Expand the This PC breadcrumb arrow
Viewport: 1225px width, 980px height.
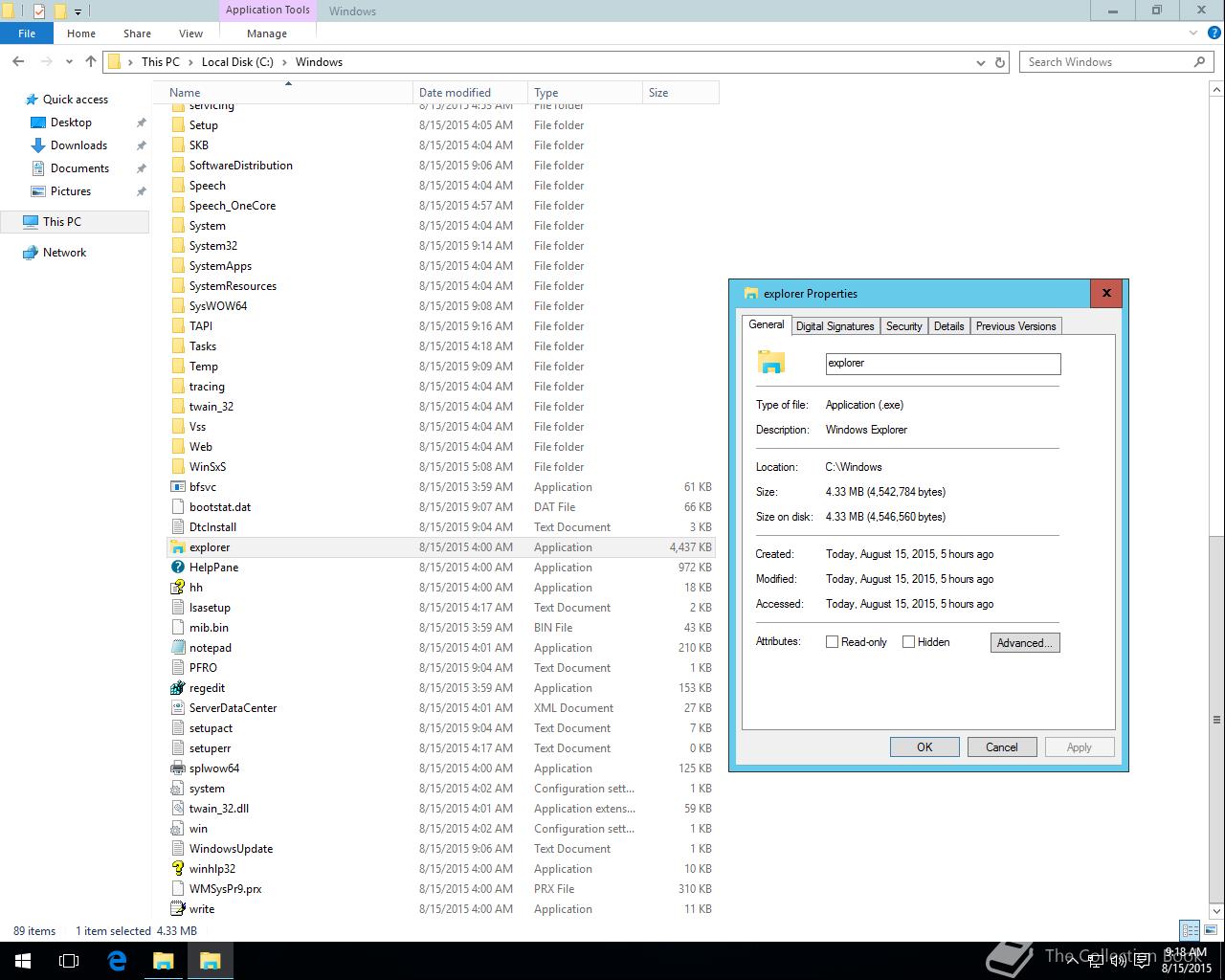click(190, 62)
